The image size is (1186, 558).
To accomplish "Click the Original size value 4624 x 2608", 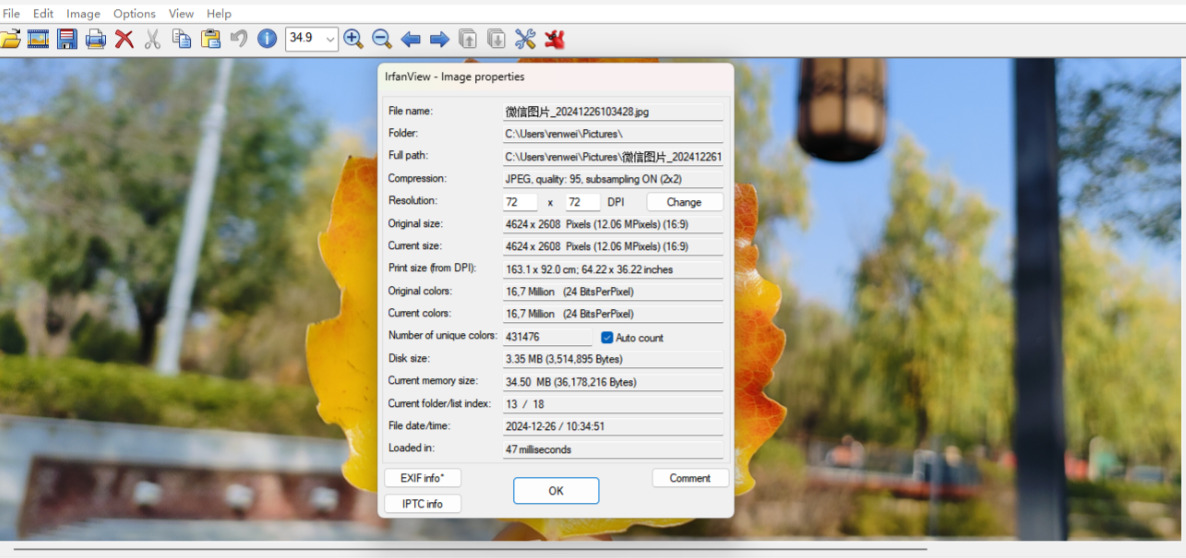I will [x=613, y=225].
